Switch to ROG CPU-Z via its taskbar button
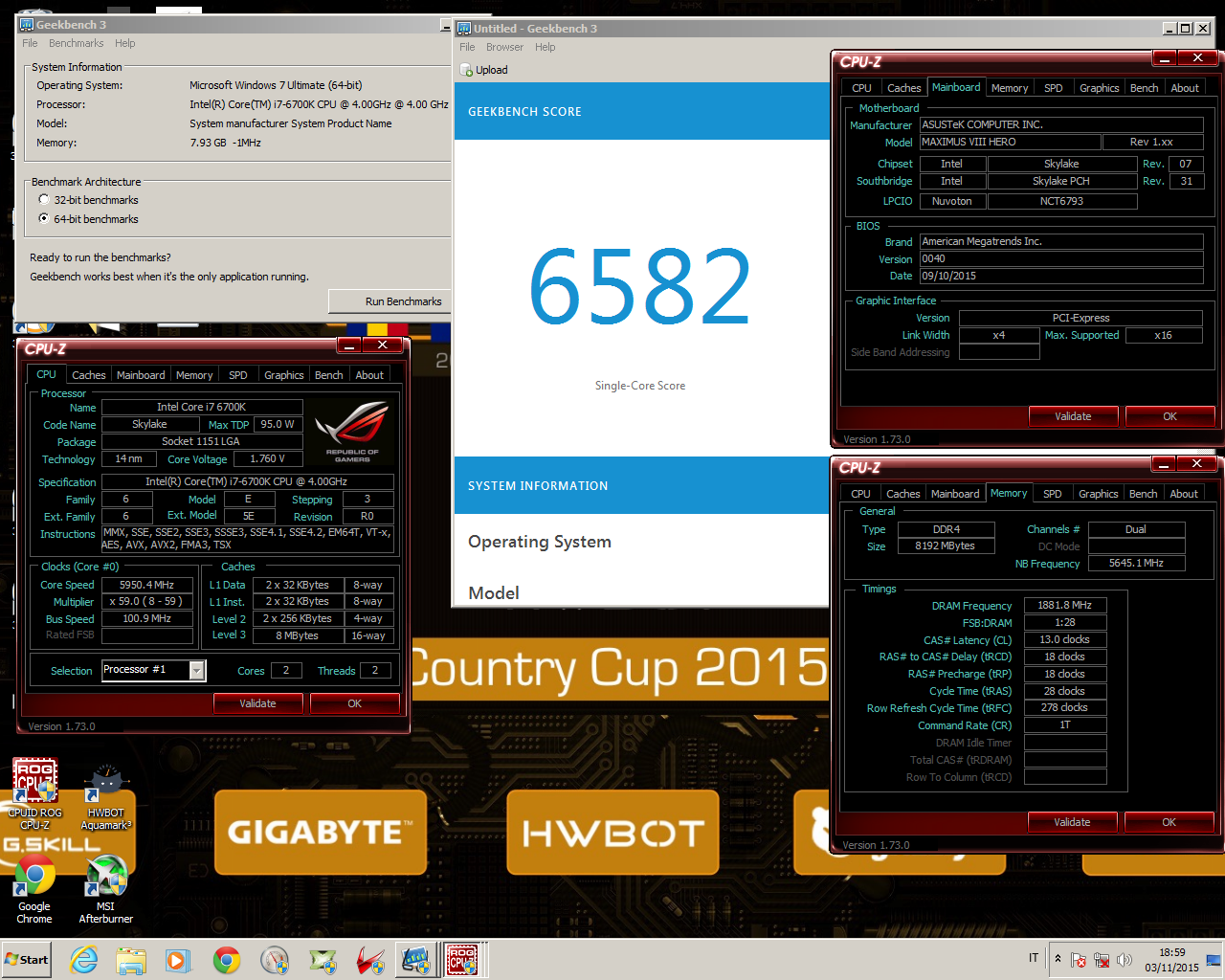The height and width of the screenshot is (980, 1225). 464,960
